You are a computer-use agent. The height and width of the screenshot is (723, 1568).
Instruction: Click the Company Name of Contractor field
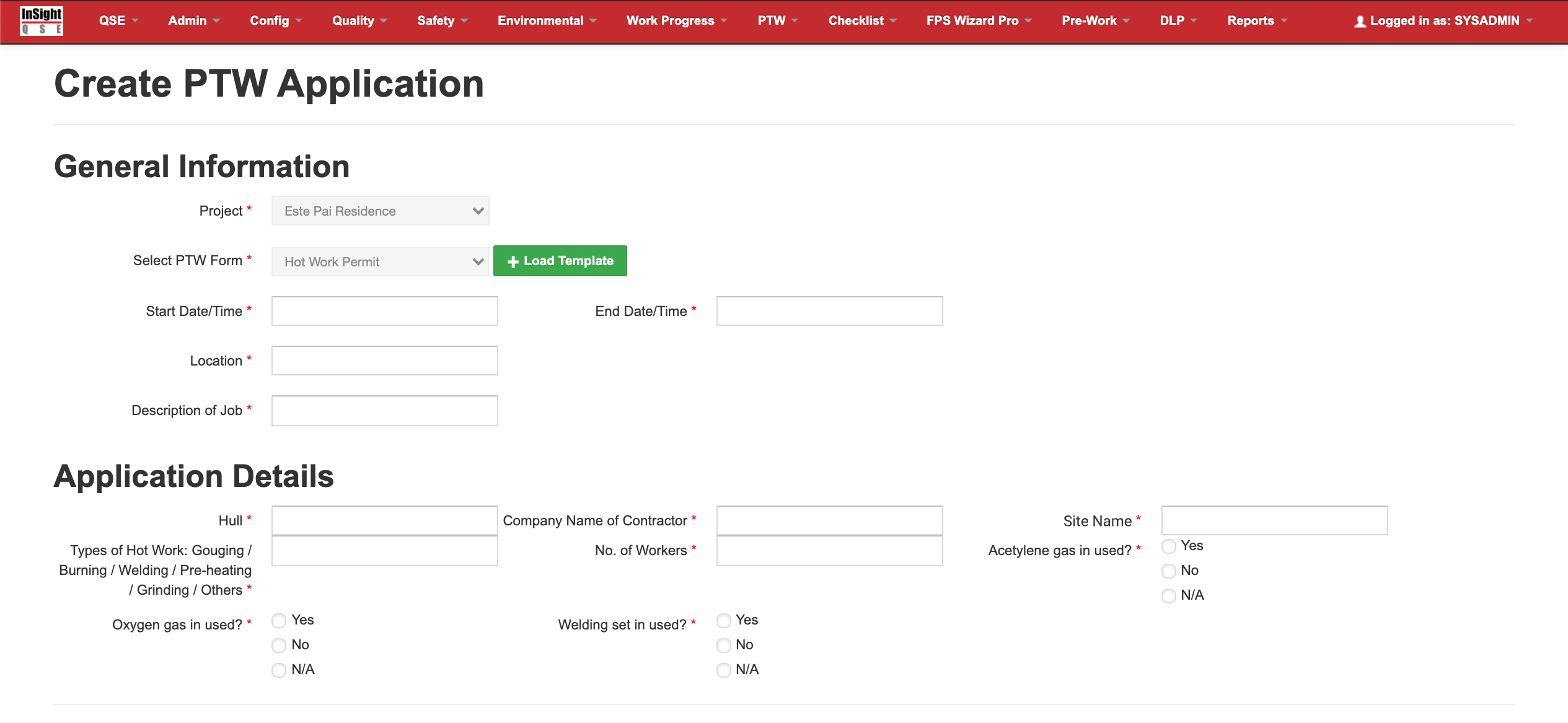829,520
